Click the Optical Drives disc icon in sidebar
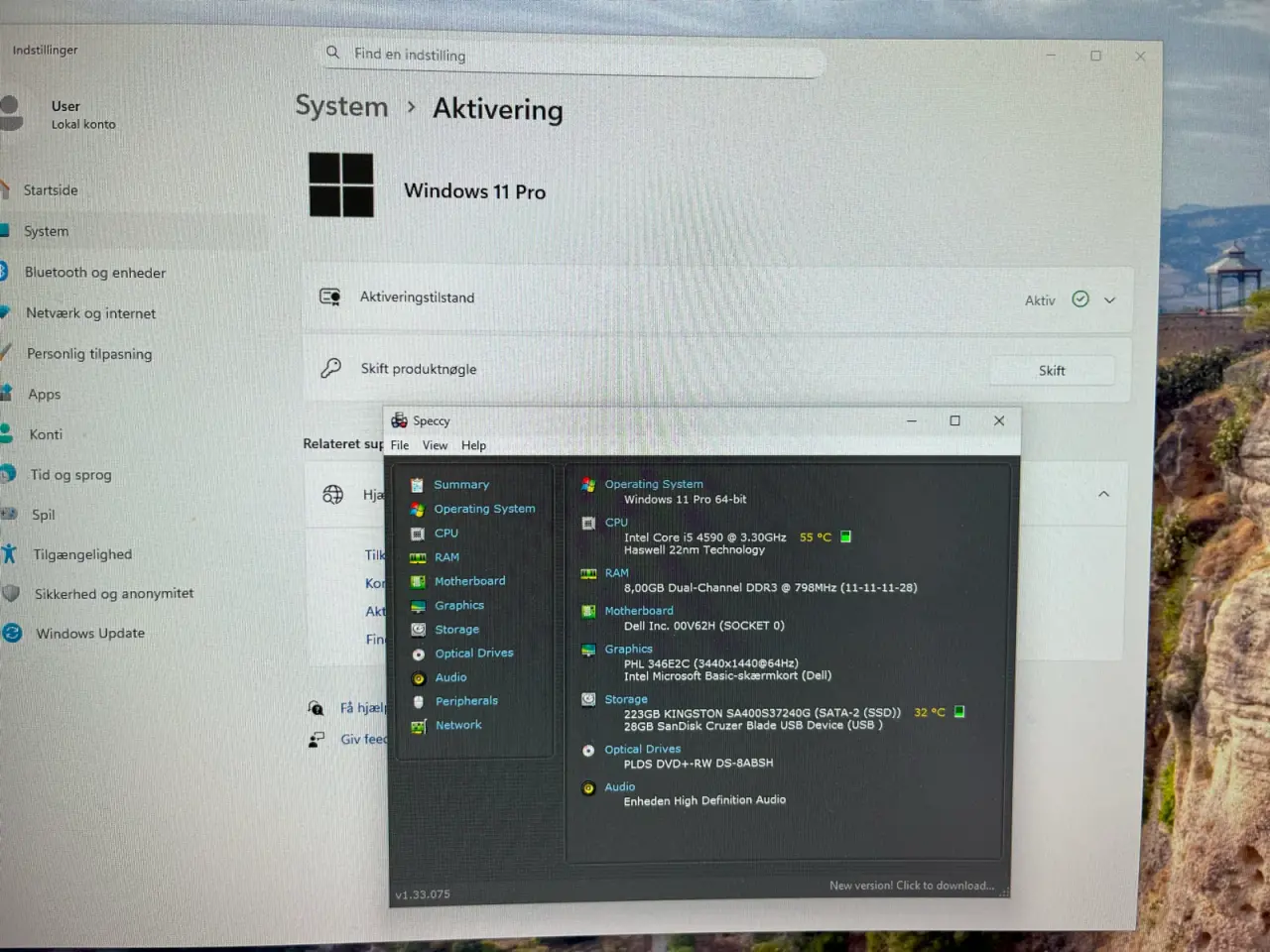The image size is (1270, 952). pyautogui.click(x=418, y=654)
